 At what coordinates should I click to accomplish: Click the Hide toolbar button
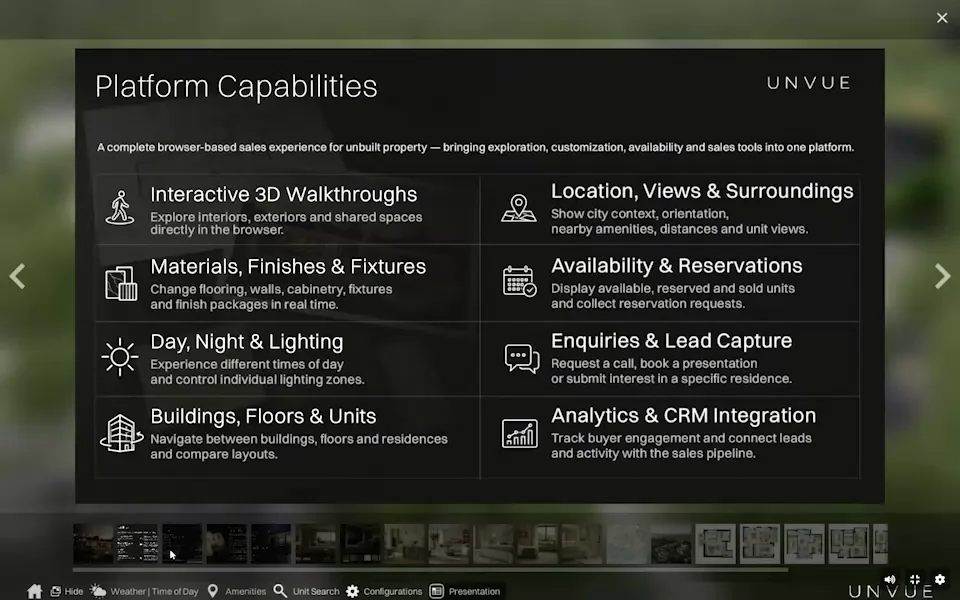click(66, 591)
